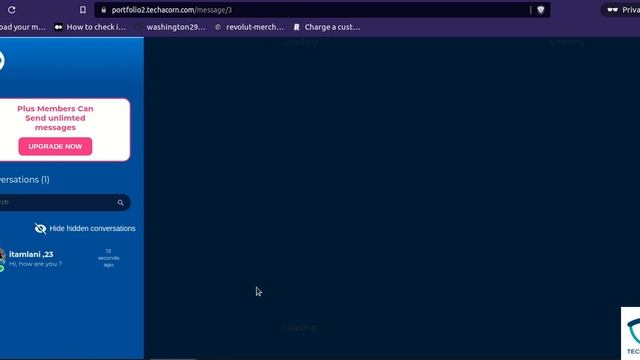Click the magnifier search icon
The height and width of the screenshot is (360, 640).
point(120,202)
